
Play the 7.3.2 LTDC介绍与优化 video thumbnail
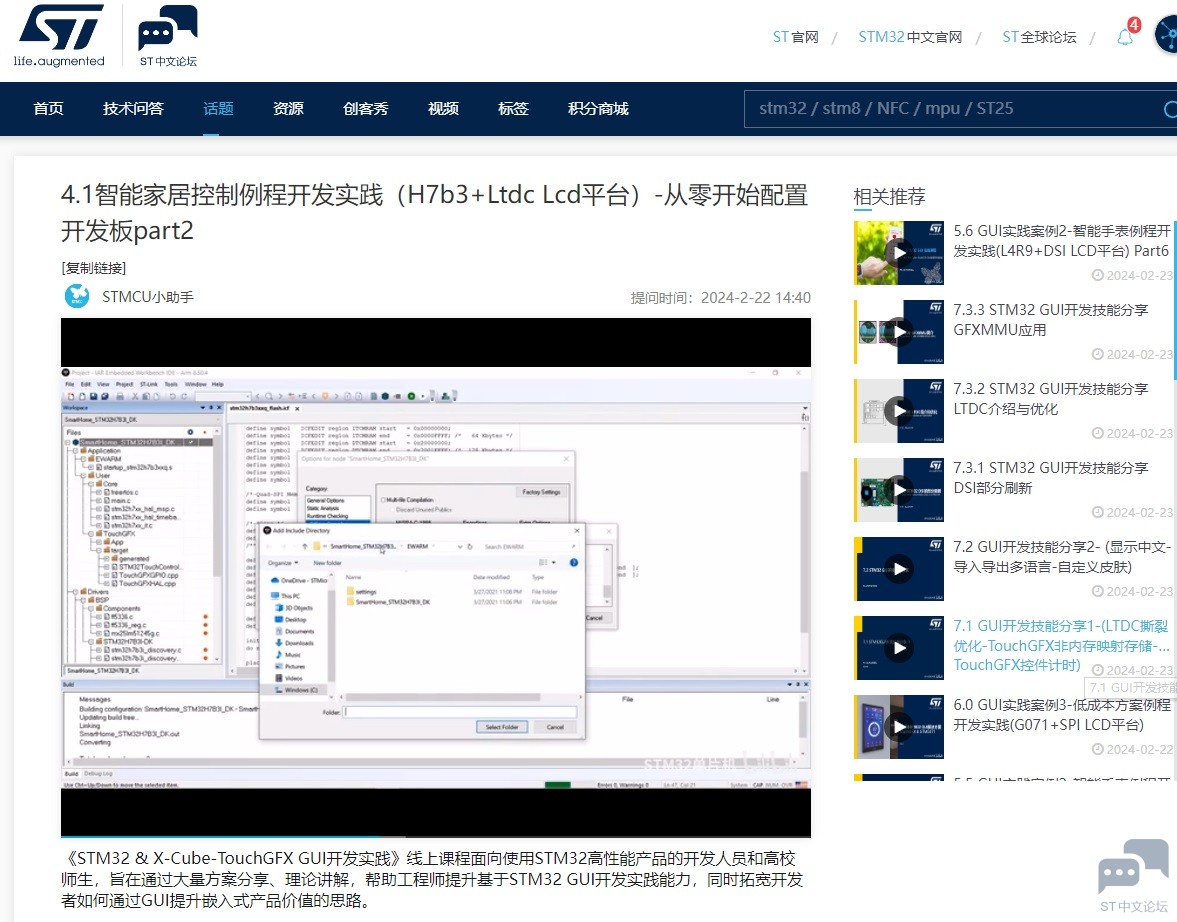[x=899, y=410]
